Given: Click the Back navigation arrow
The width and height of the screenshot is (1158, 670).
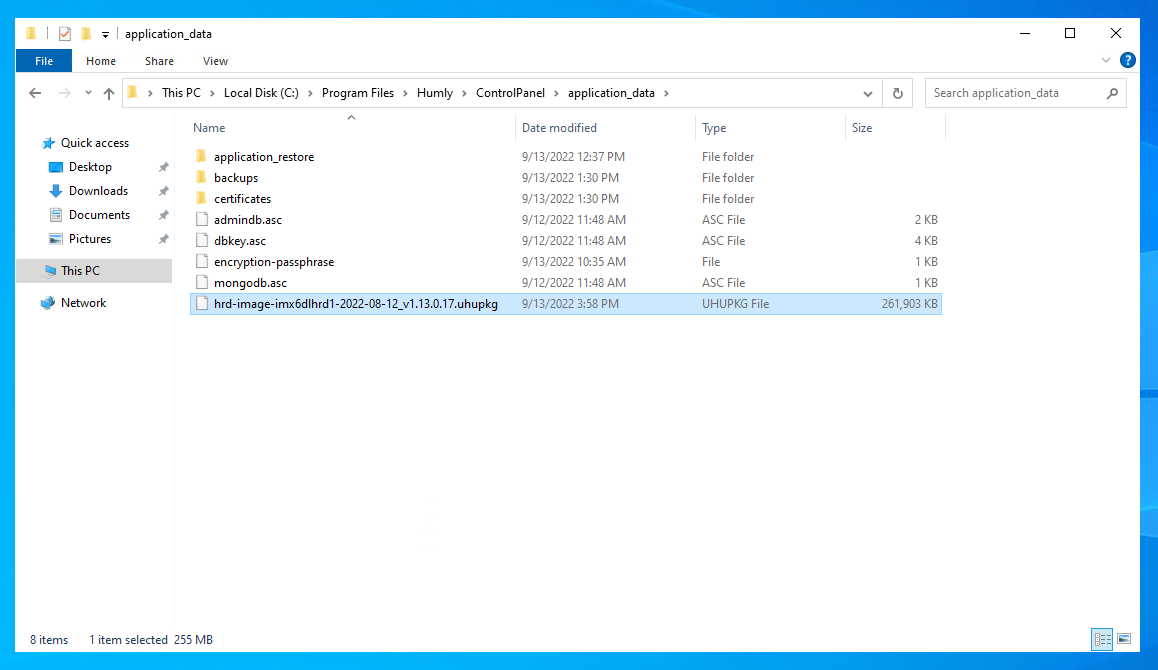Looking at the screenshot, I should pos(35,93).
